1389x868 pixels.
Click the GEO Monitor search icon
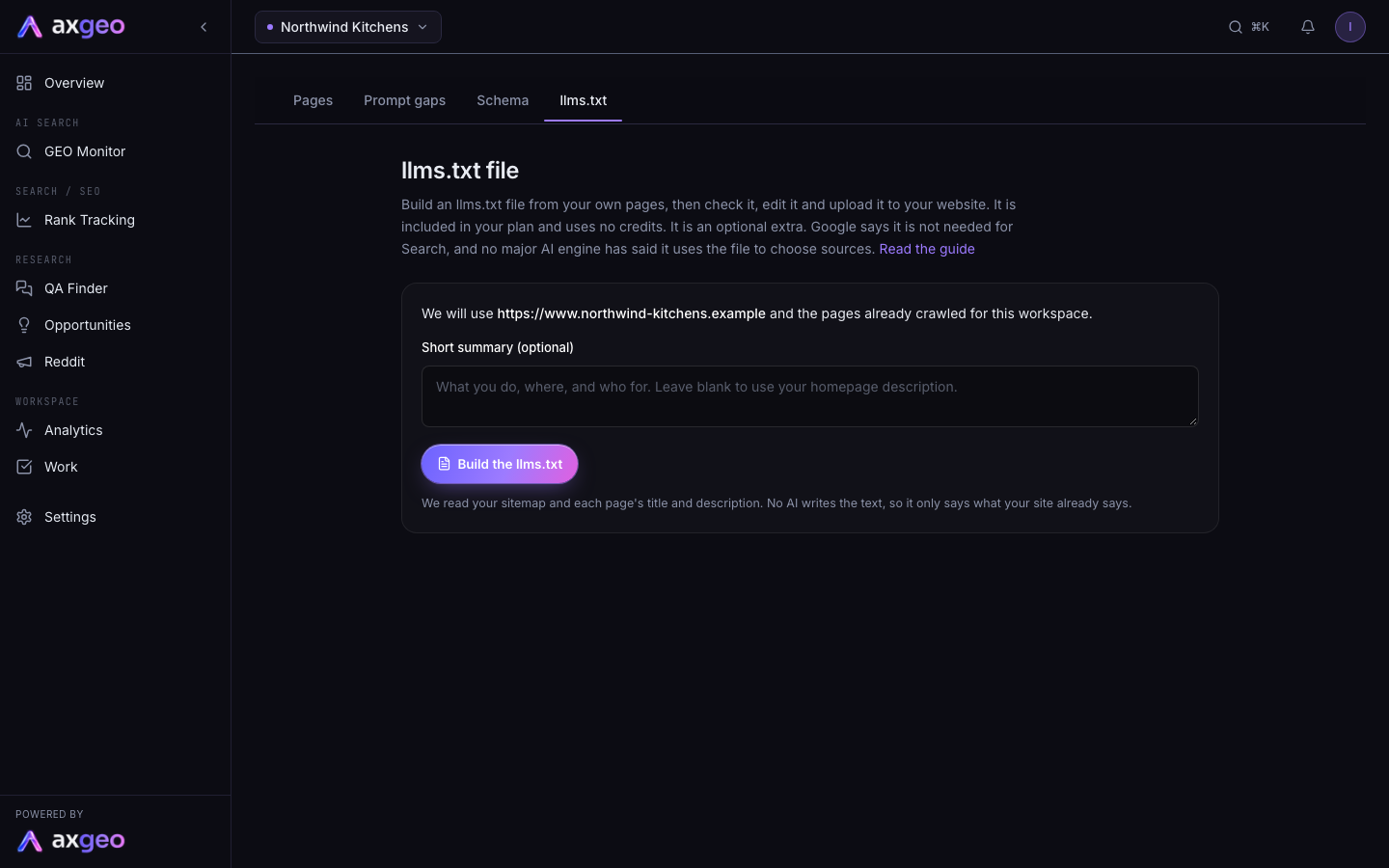[x=24, y=151]
